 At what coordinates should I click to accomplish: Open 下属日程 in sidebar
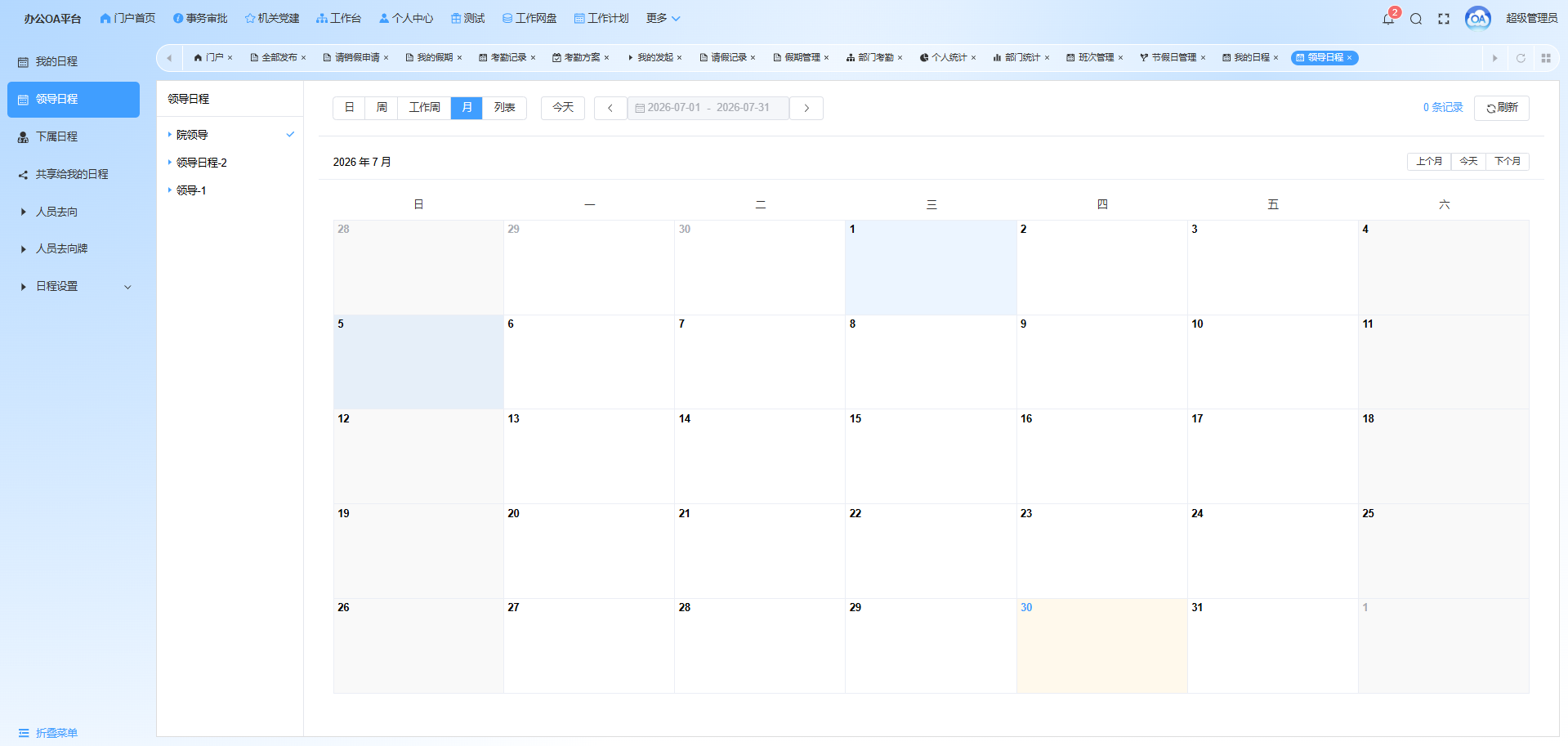(74, 137)
